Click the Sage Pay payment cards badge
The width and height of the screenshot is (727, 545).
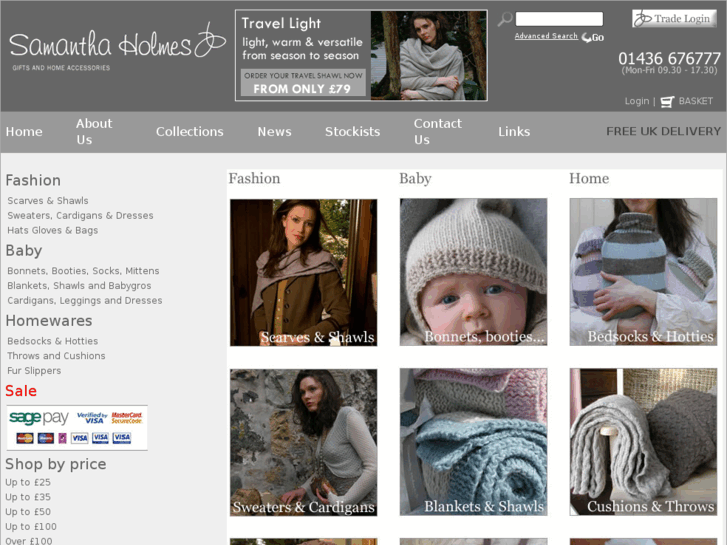[x=77, y=428]
